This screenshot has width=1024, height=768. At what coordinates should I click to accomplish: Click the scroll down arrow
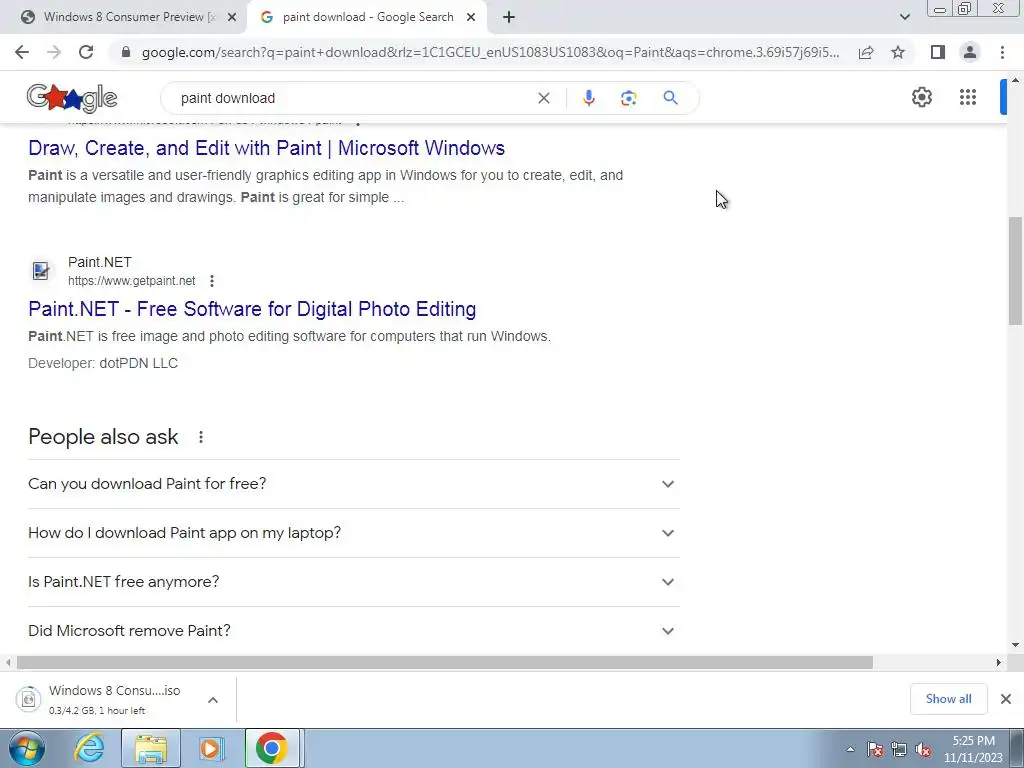1015,645
